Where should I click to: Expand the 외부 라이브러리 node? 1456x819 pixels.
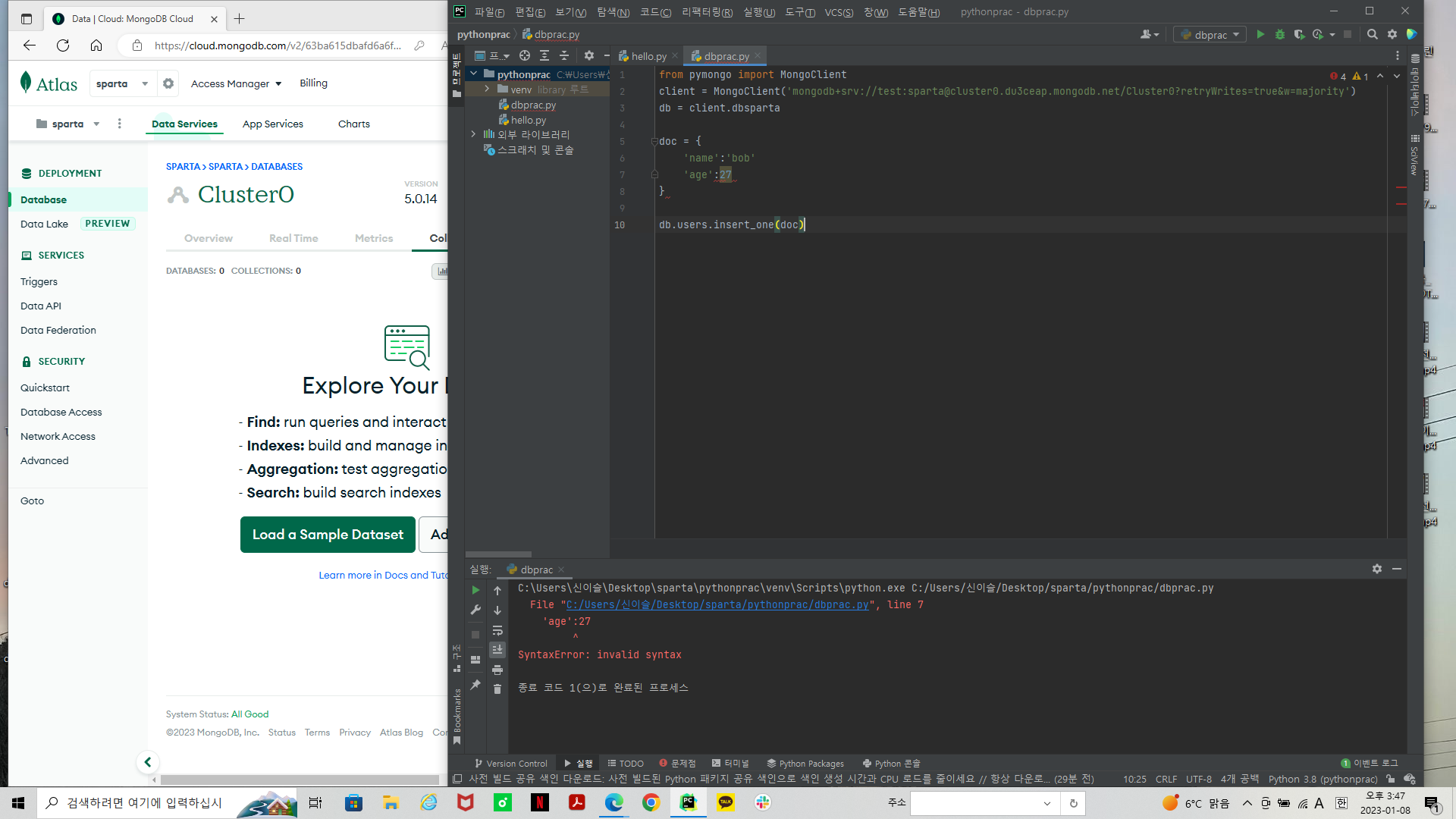click(x=474, y=134)
